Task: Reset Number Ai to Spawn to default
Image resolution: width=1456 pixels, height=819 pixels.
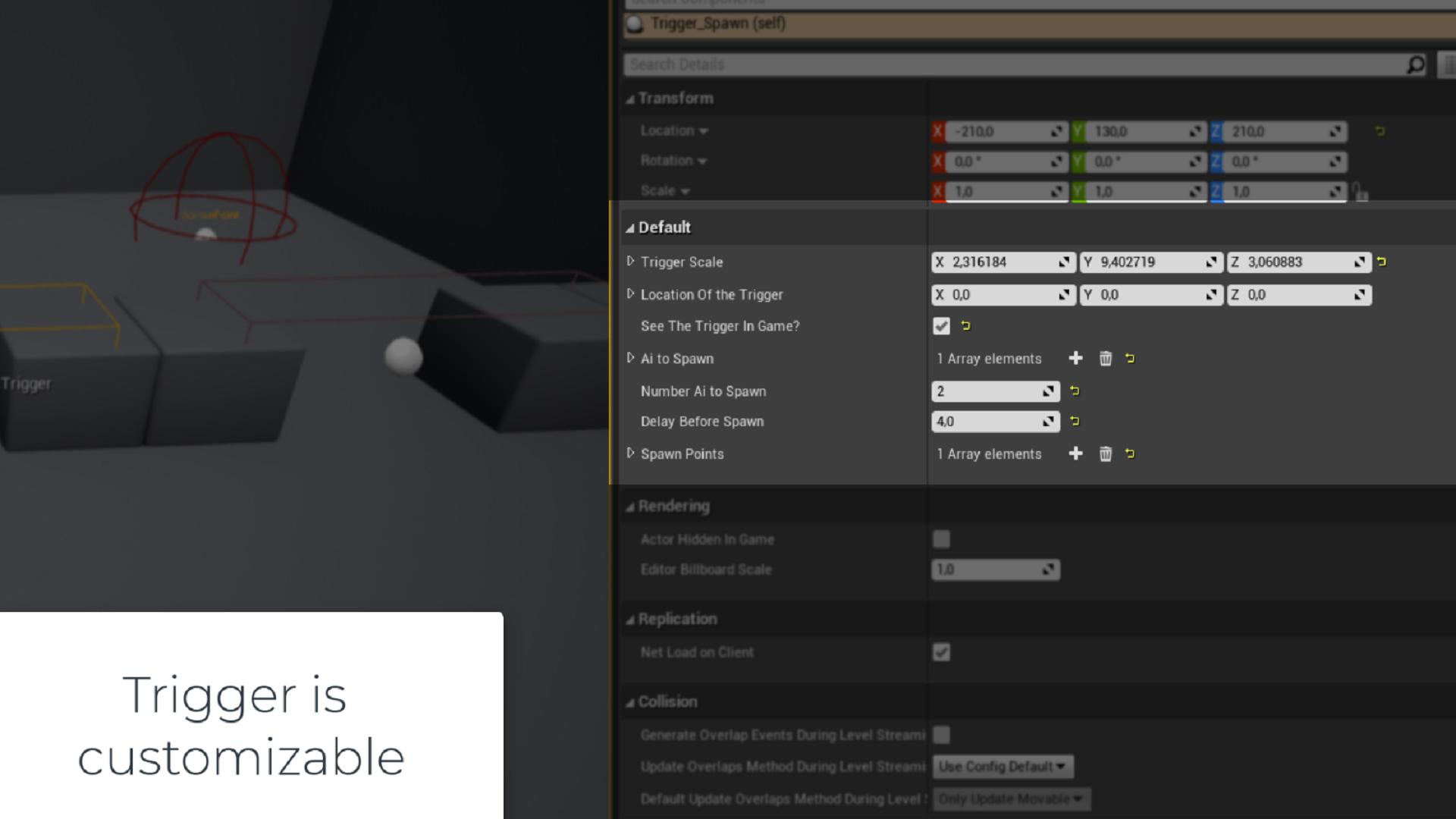Action: coord(1075,391)
